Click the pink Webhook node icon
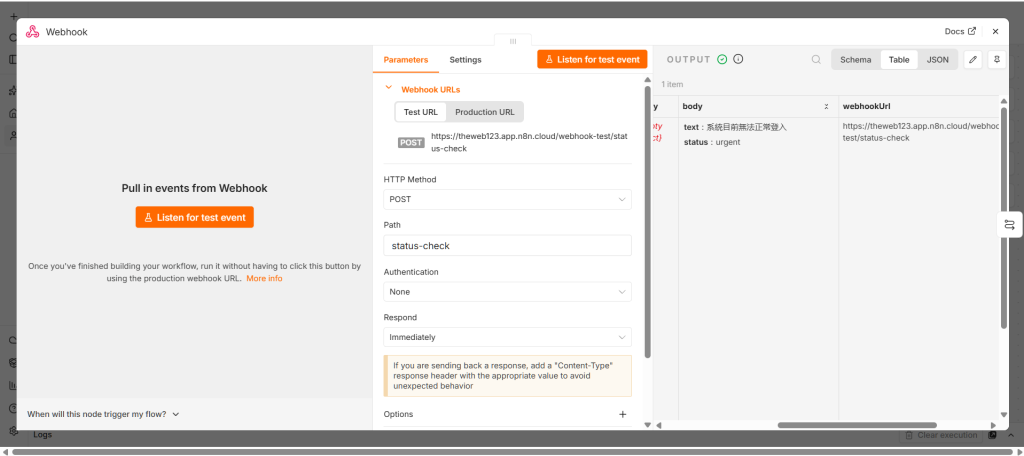The width and height of the screenshot is (1024, 456). (33, 31)
